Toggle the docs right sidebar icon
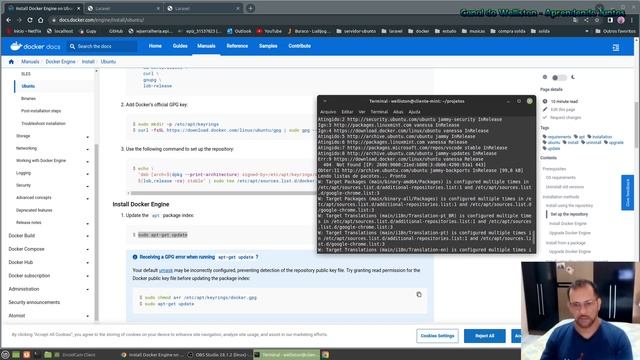Screen dimensions: 640x360 [616, 48]
